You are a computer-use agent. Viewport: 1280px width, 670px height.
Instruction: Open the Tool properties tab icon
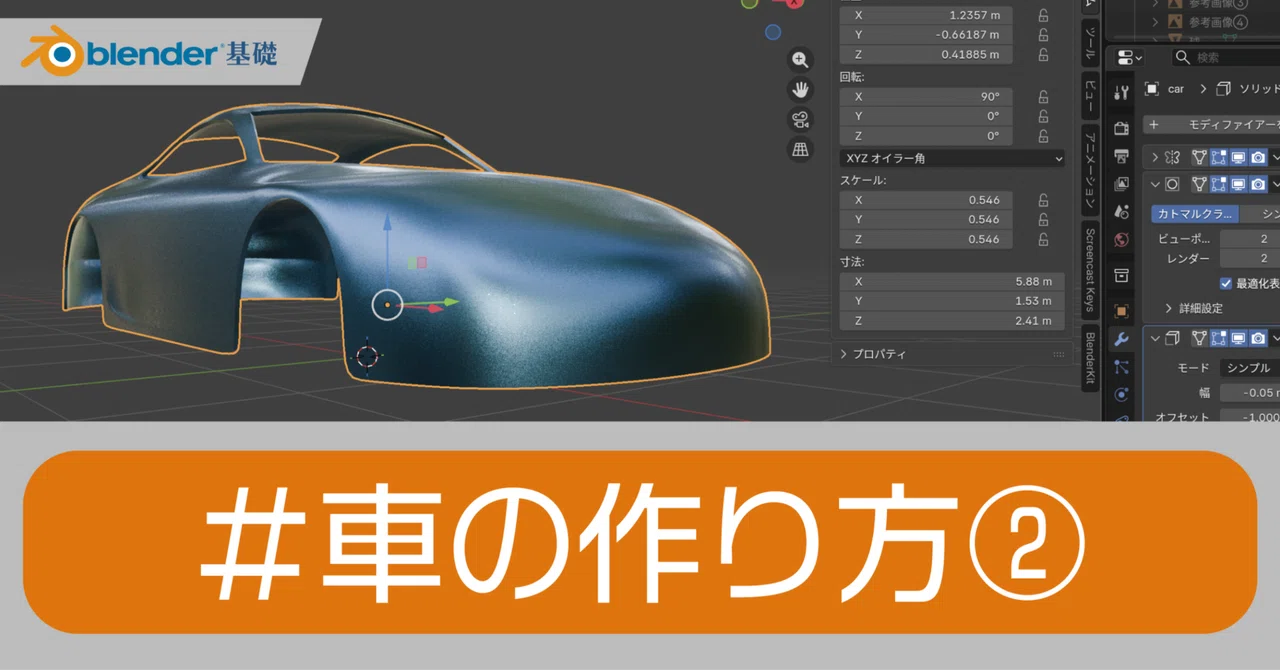click(x=1121, y=93)
